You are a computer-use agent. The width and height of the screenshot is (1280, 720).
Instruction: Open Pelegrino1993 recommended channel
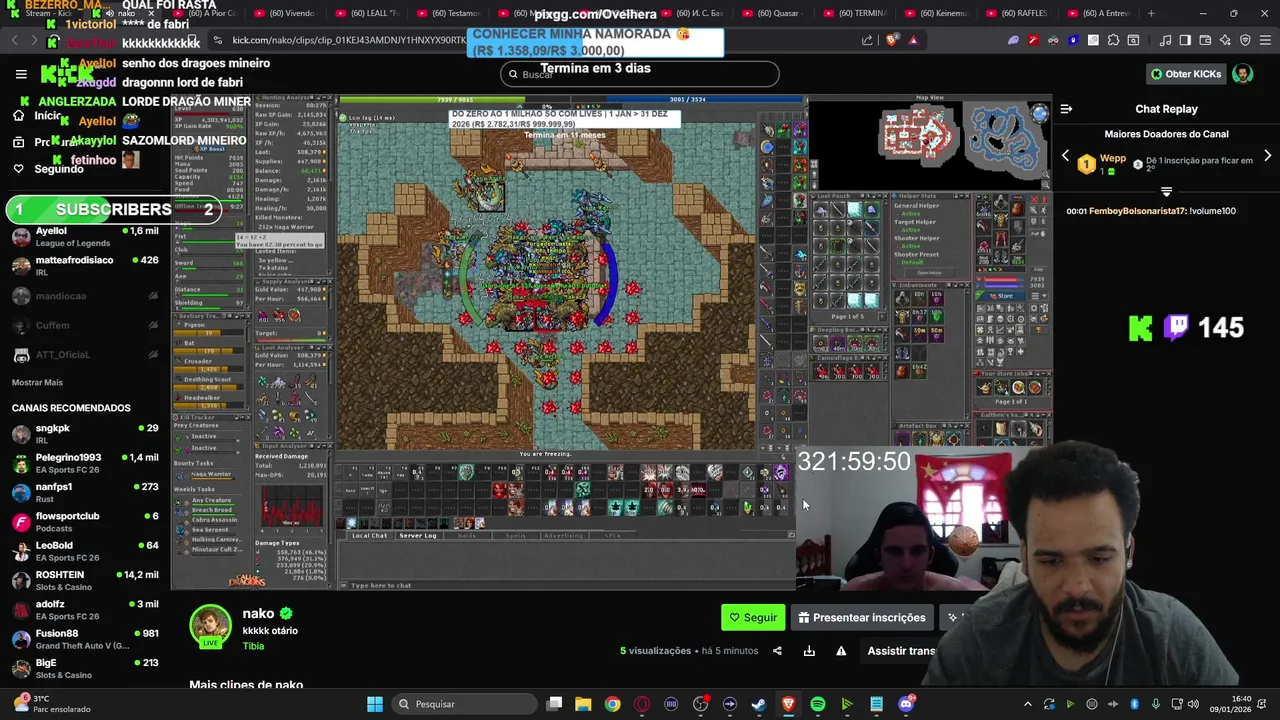tap(85, 463)
